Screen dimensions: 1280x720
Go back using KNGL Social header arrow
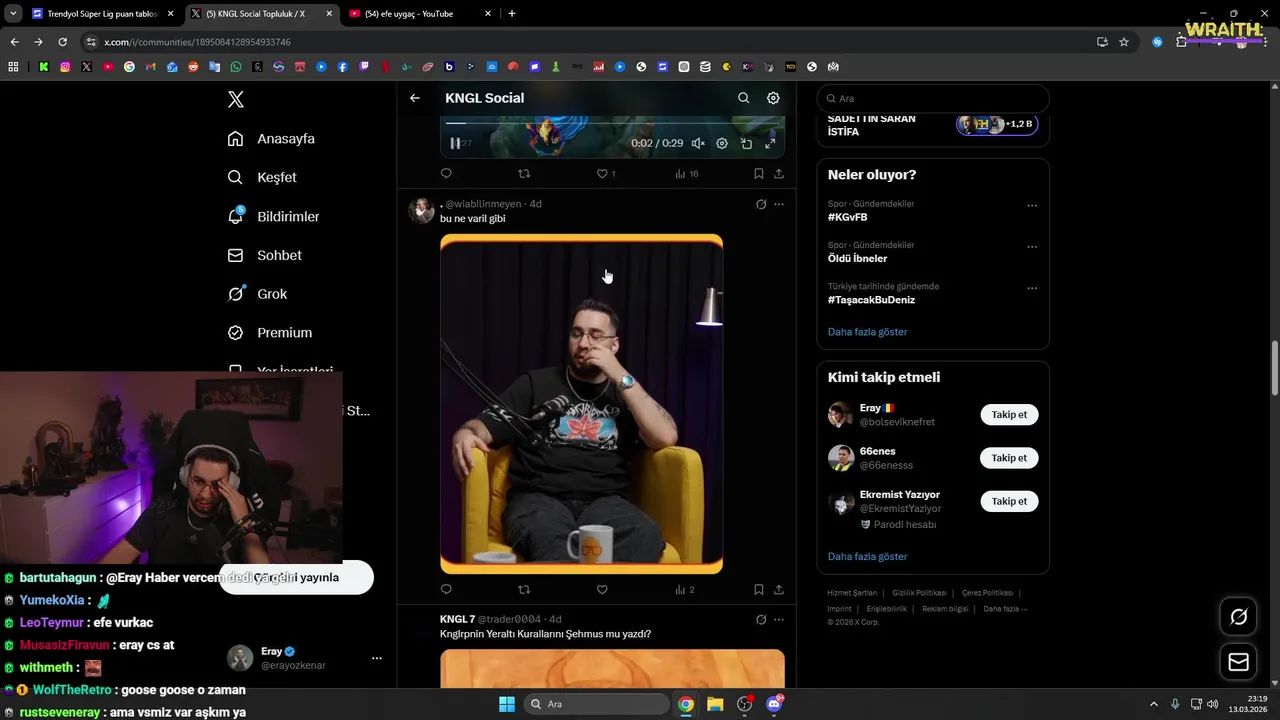pyautogui.click(x=415, y=98)
